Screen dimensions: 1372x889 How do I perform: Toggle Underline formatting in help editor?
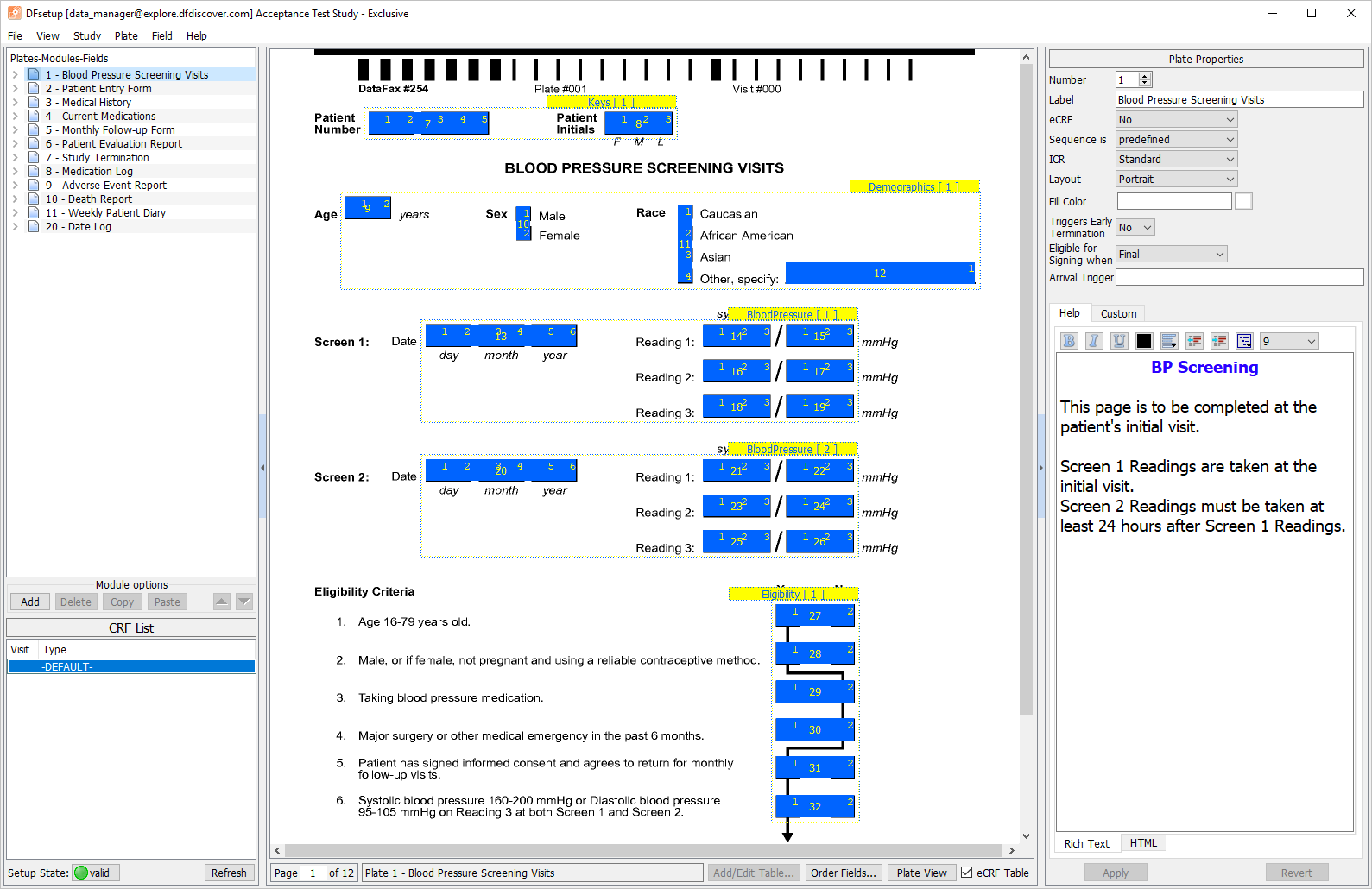pos(1119,341)
